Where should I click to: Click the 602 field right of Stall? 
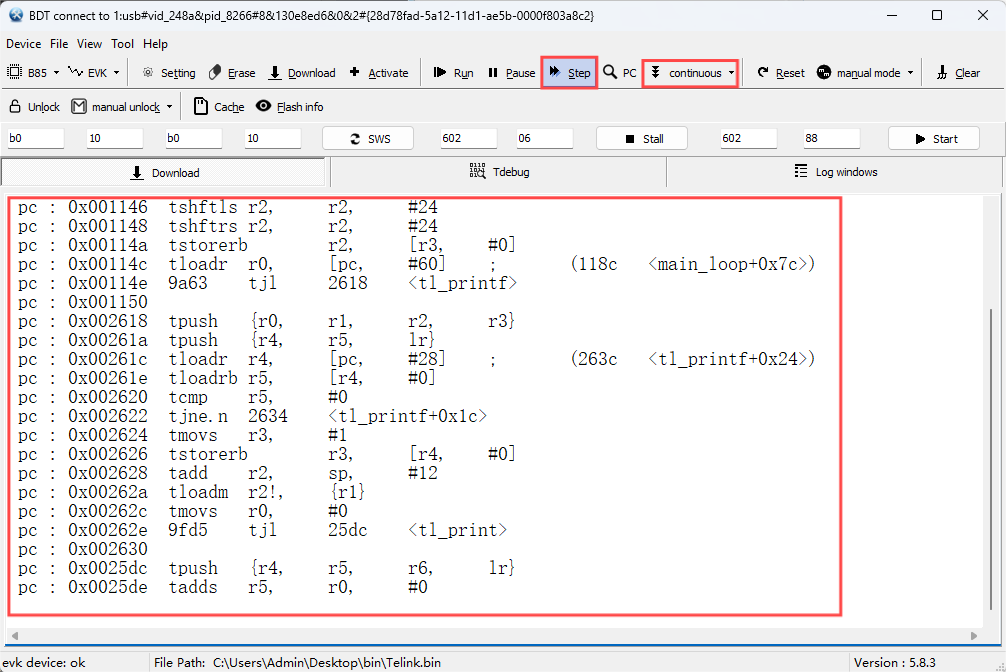pos(749,138)
